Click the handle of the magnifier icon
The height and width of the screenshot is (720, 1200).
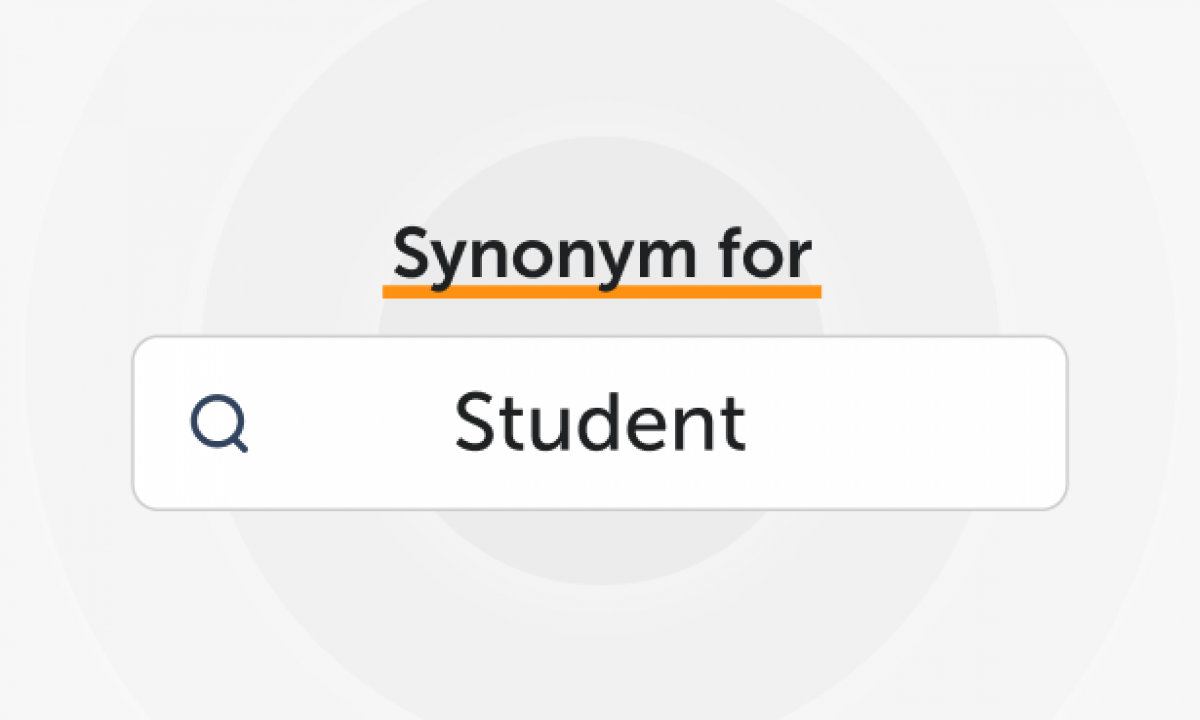coord(239,445)
